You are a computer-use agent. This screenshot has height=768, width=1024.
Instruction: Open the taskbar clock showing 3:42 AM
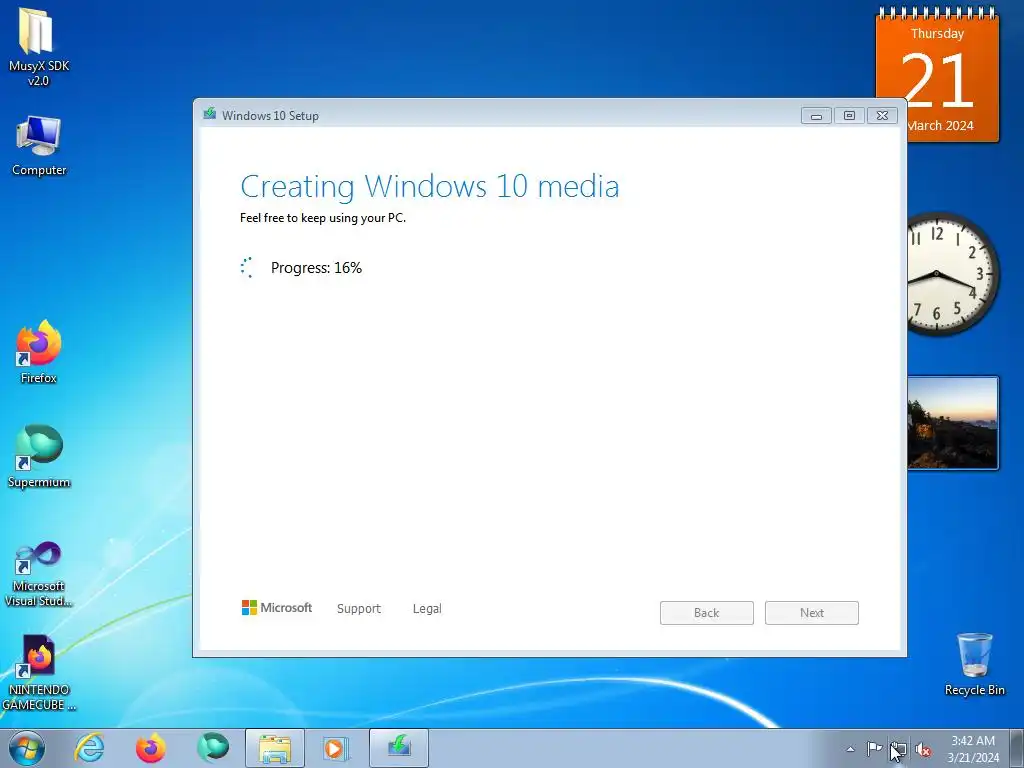point(973,749)
